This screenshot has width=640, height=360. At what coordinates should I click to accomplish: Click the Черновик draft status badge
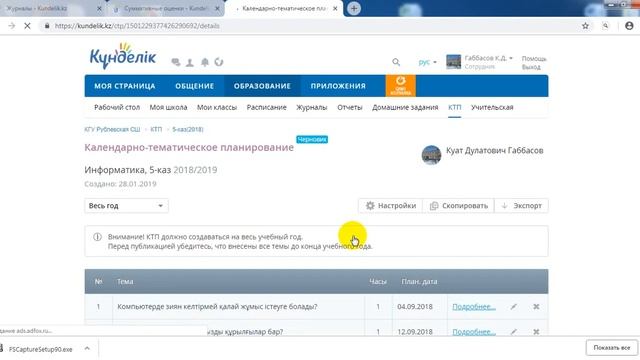click(x=312, y=140)
